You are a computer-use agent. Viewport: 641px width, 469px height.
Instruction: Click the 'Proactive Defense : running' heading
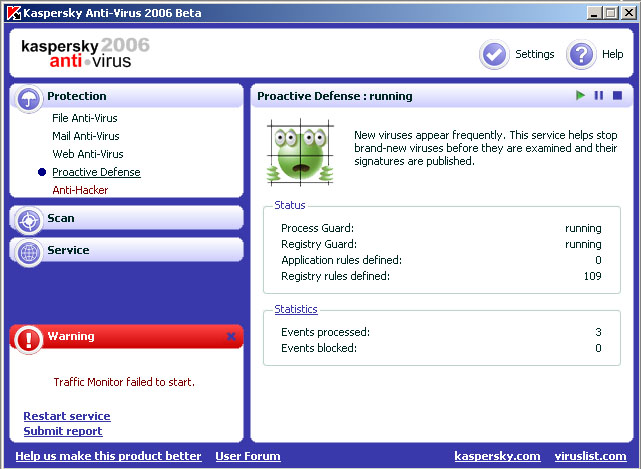click(x=335, y=96)
